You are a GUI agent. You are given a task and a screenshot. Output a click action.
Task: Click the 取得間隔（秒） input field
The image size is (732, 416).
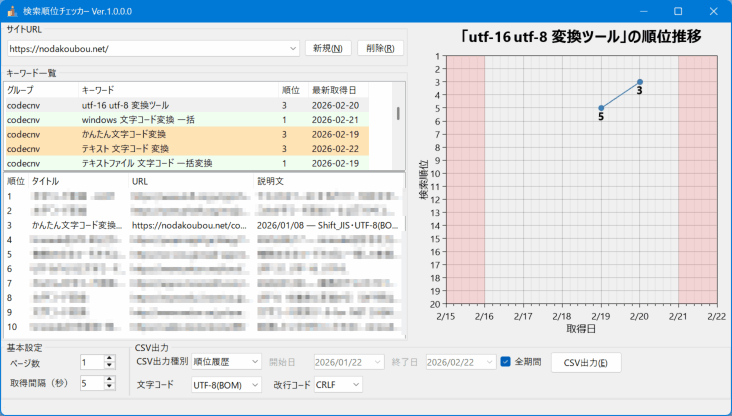92,383
